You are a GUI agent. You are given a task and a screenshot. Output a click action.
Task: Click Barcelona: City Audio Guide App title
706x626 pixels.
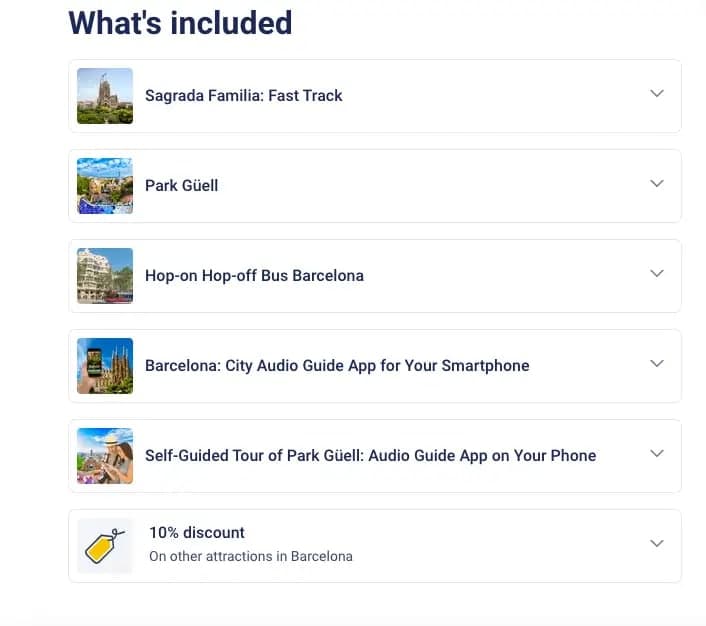click(337, 366)
